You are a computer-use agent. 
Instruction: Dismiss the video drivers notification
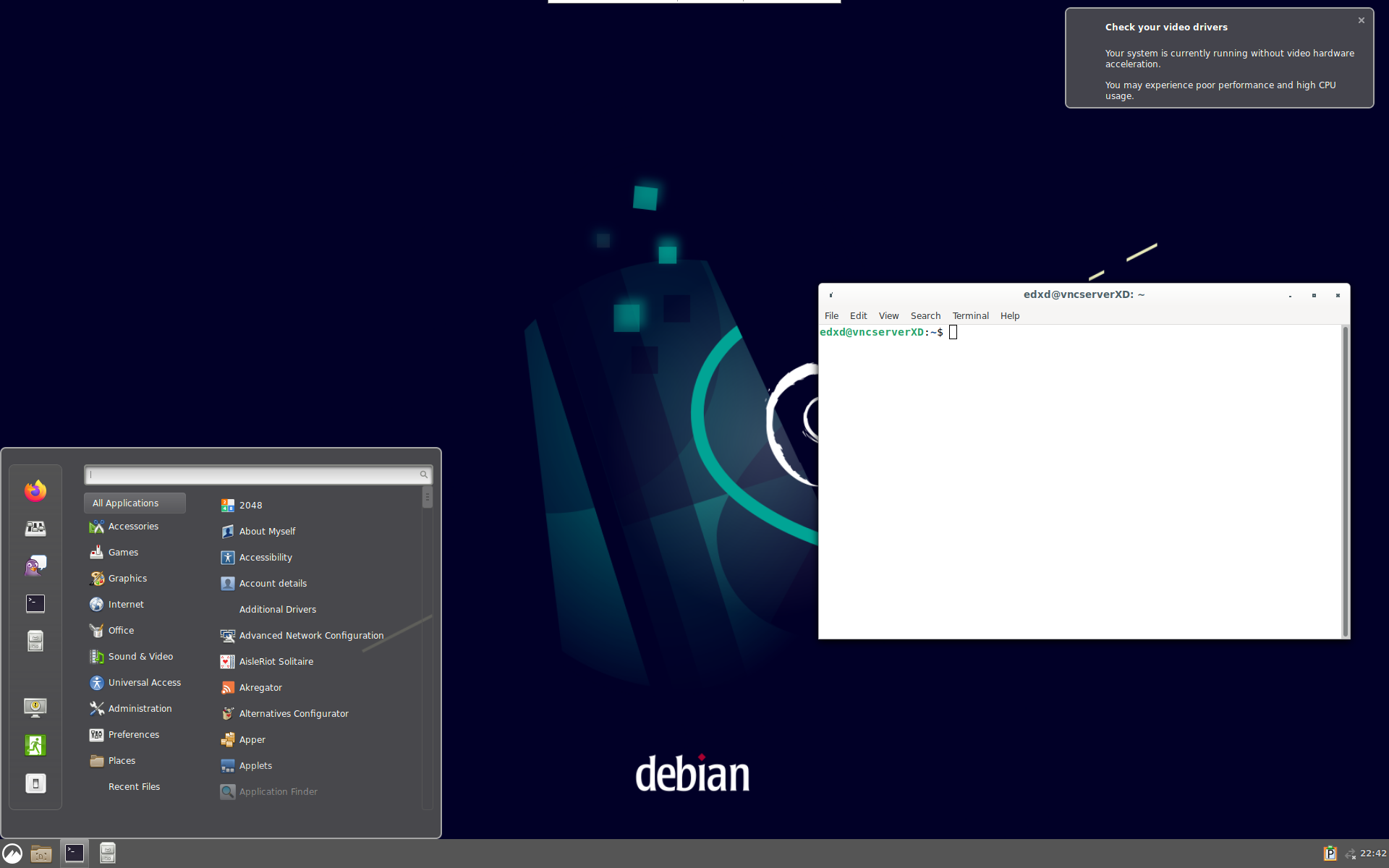click(x=1362, y=20)
